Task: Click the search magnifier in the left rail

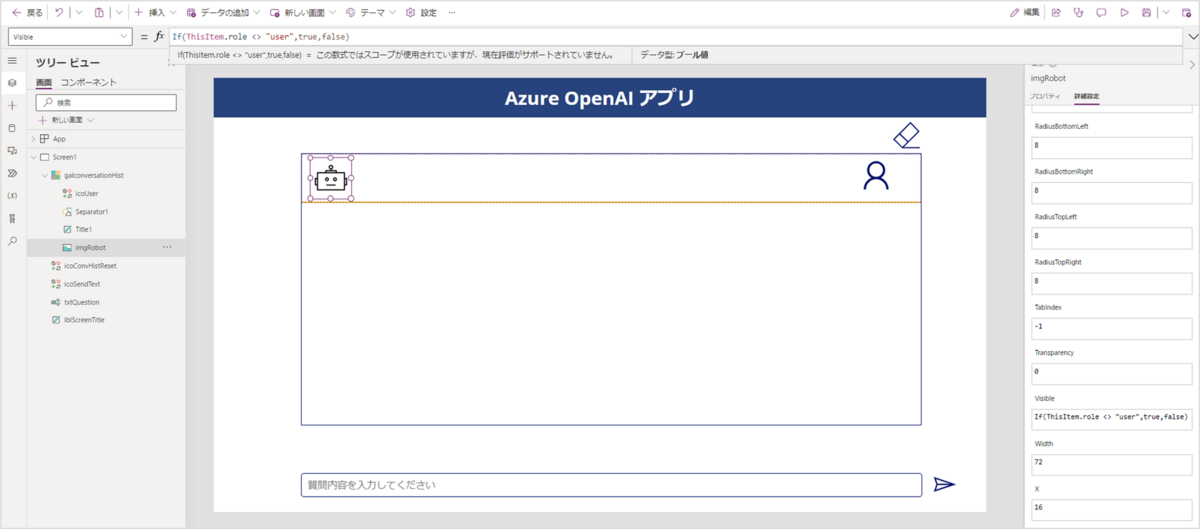Action: tap(12, 241)
